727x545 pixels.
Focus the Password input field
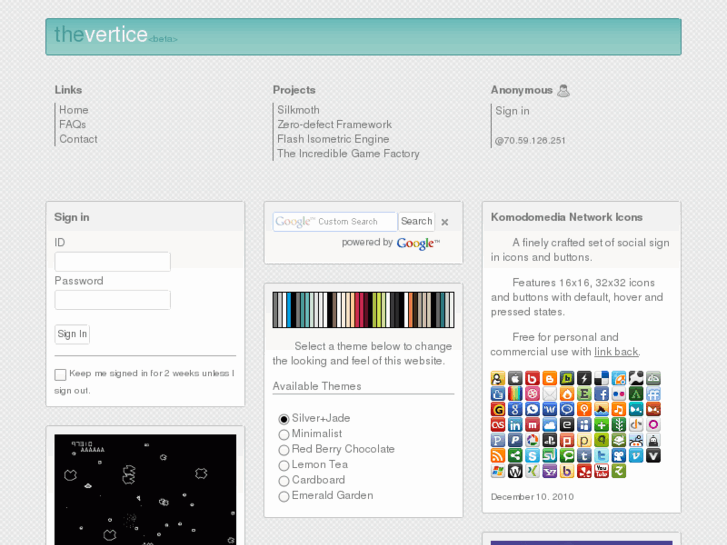tap(113, 300)
